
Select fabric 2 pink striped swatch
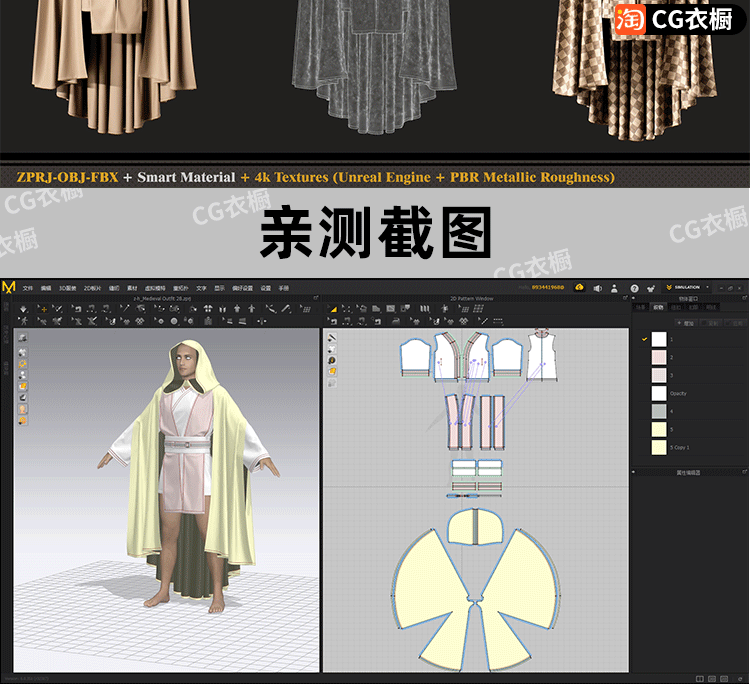pos(659,357)
